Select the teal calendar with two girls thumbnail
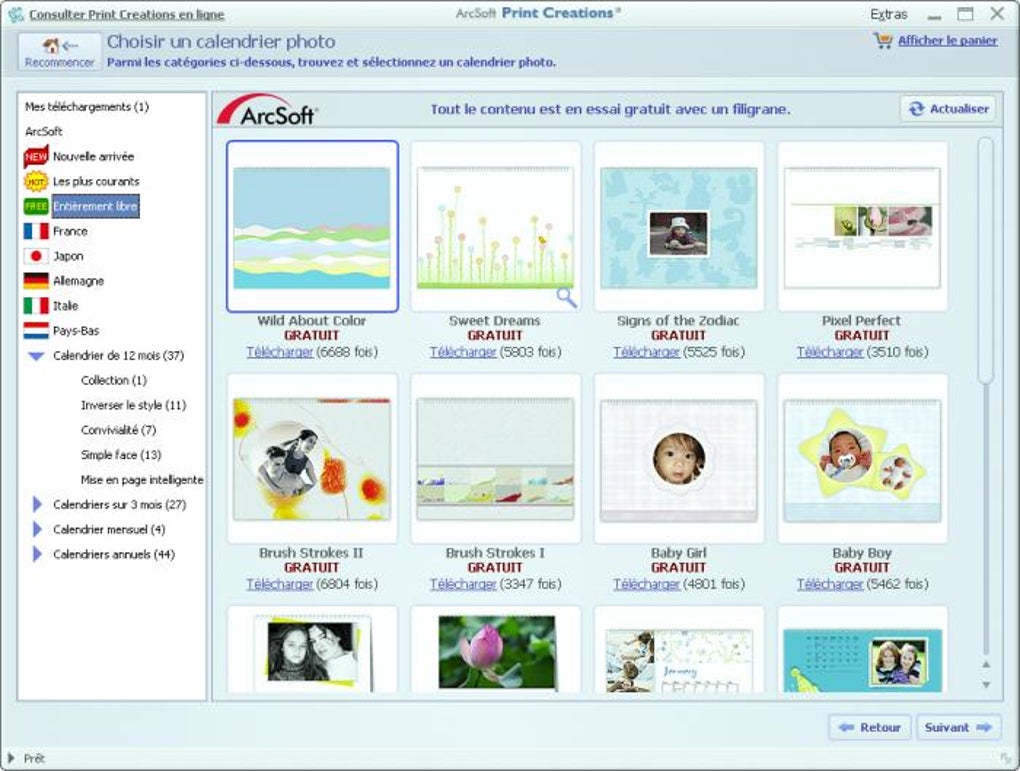The image size is (1020, 771). tap(863, 649)
